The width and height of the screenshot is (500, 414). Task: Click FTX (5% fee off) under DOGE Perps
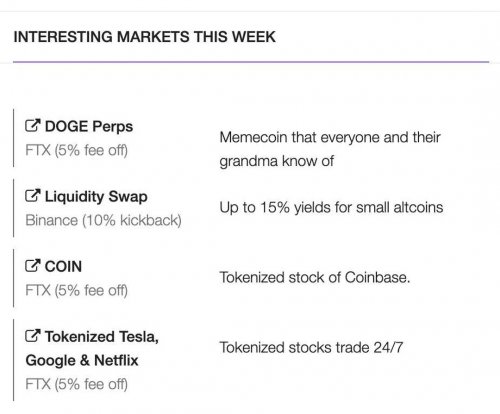click(77, 150)
